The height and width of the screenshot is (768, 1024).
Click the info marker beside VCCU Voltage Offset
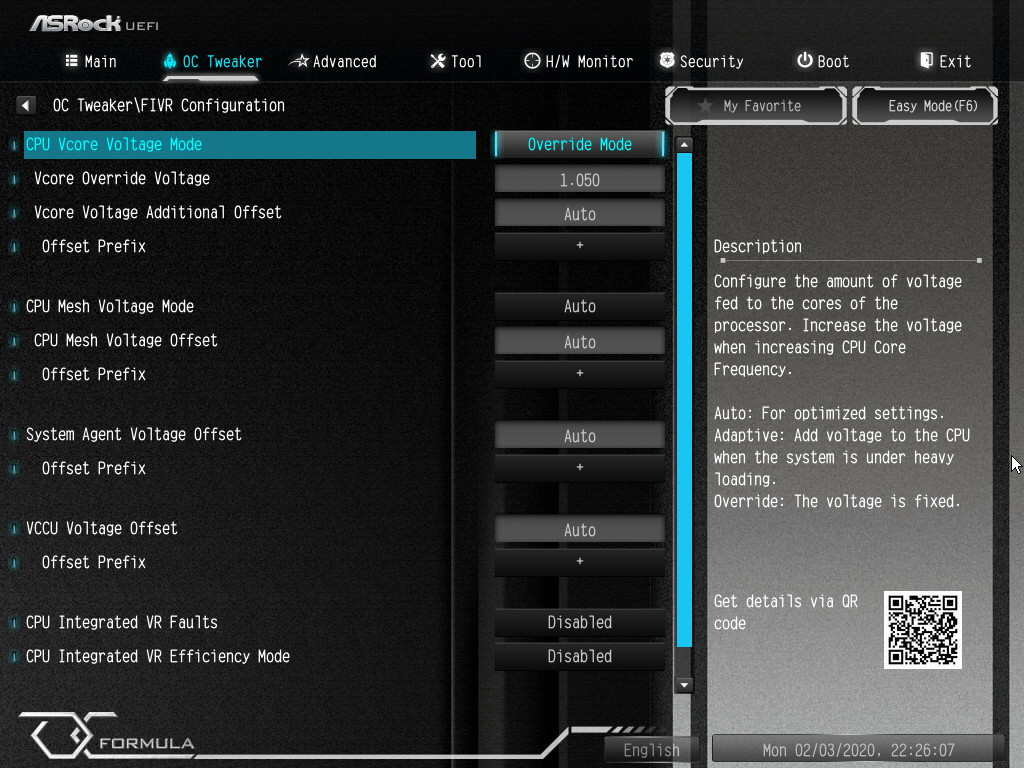coord(14,529)
